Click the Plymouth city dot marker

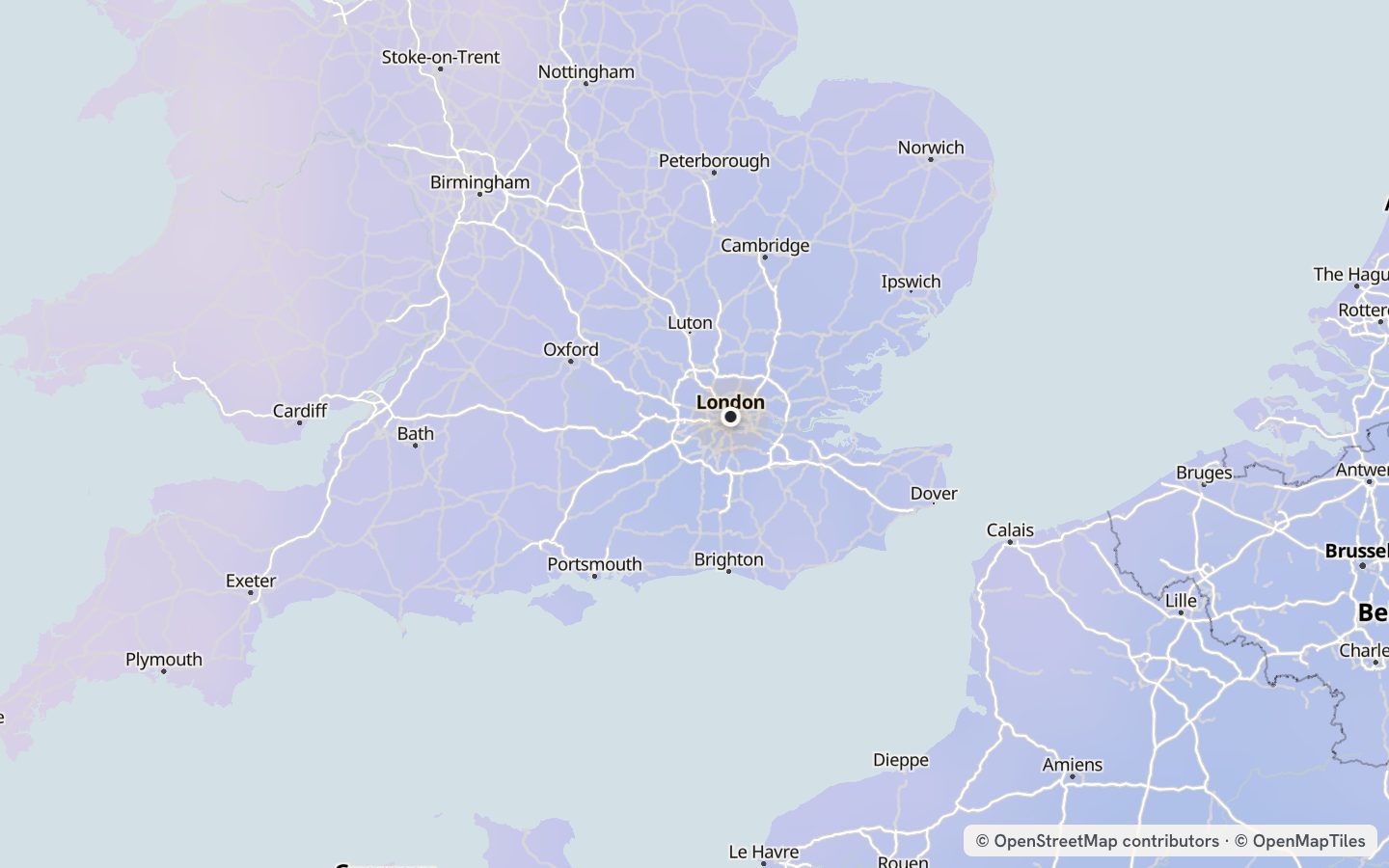click(164, 671)
